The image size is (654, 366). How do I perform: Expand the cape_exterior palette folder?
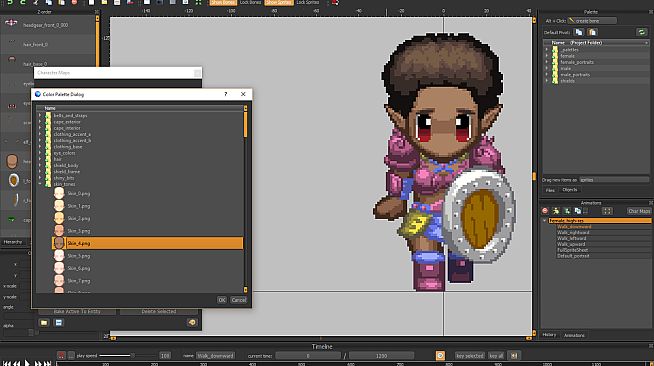coord(40,122)
